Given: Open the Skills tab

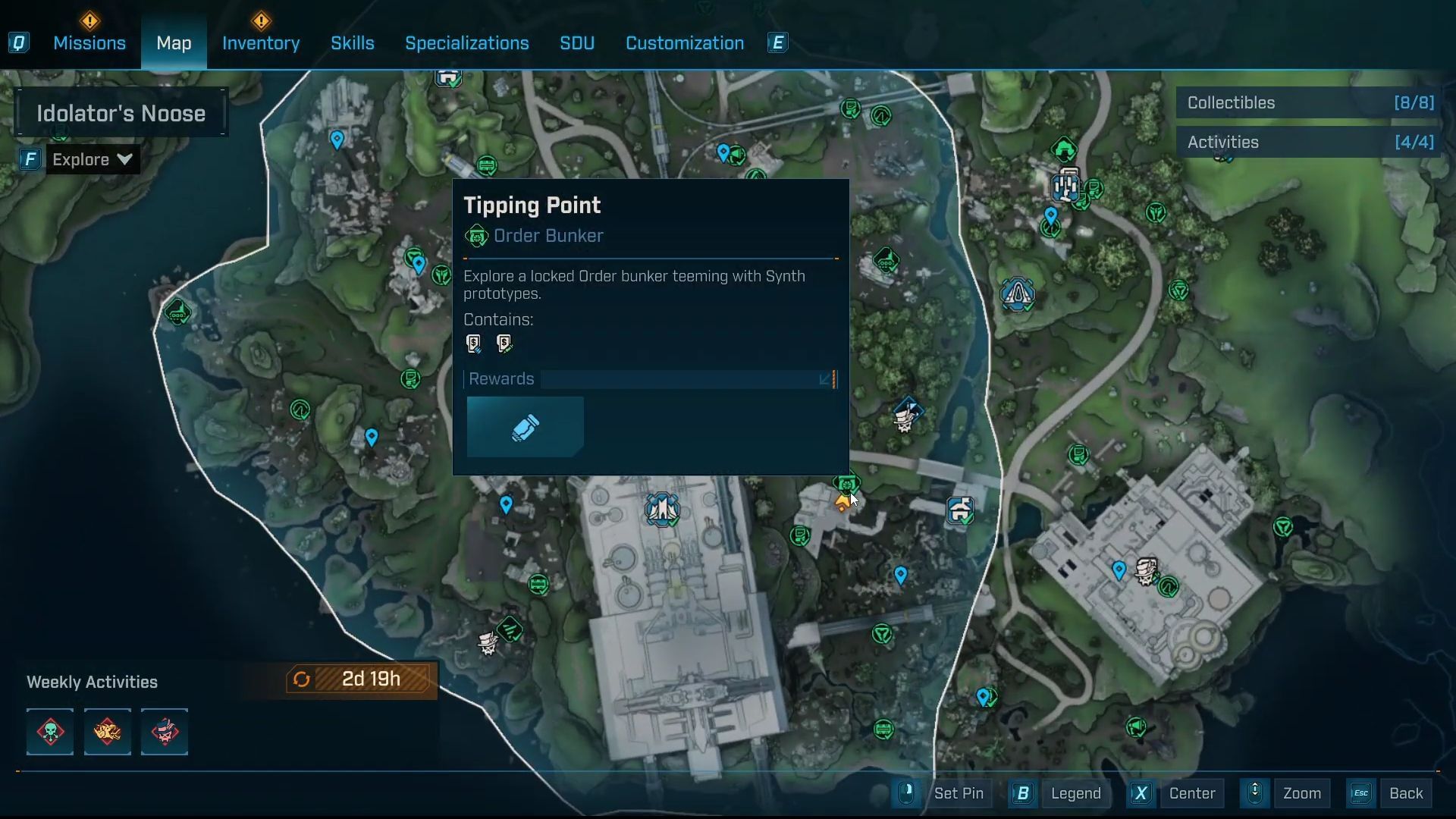Looking at the screenshot, I should pyautogui.click(x=352, y=43).
